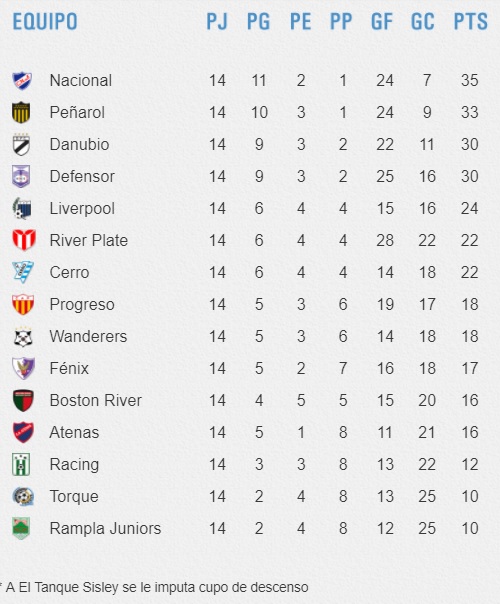Click the Boston River red-green shield
This screenshot has height=604, width=500.
[23, 400]
